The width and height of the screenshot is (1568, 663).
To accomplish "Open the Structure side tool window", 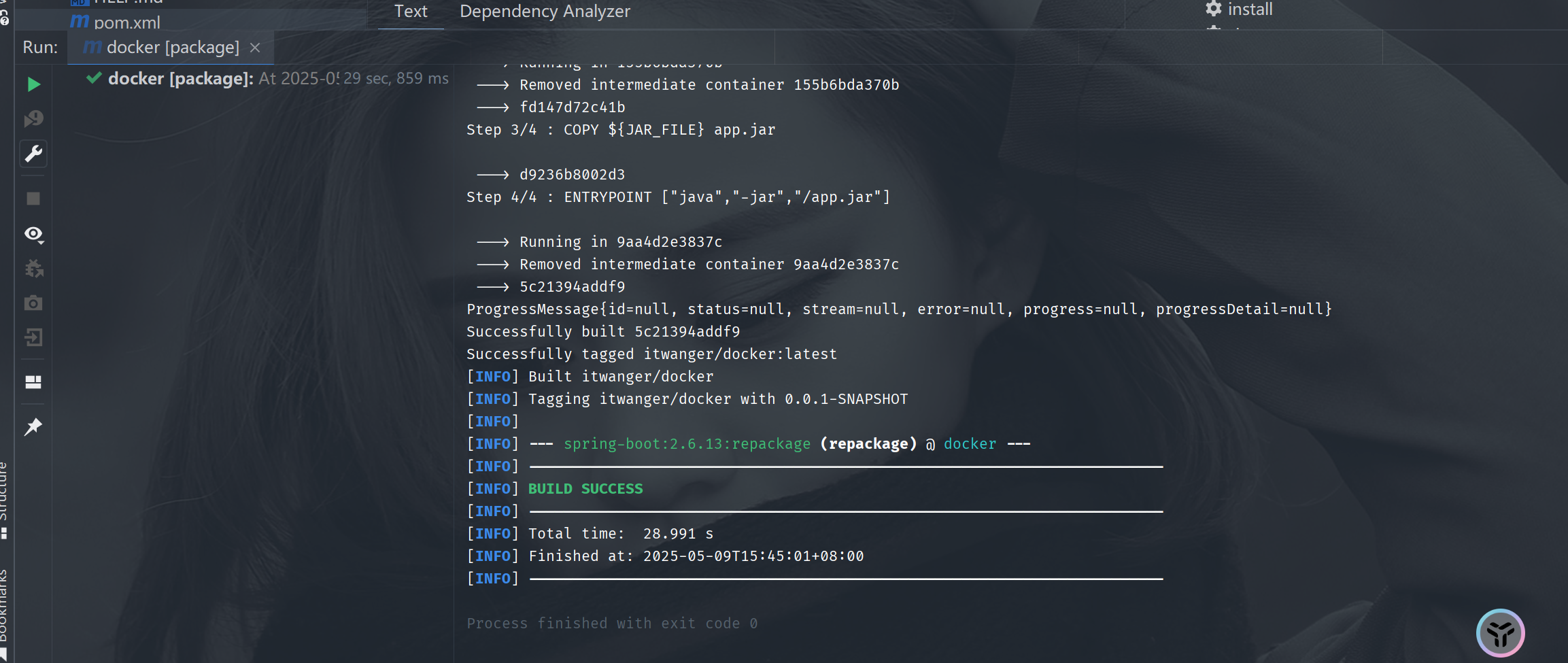I will click(4, 496).
